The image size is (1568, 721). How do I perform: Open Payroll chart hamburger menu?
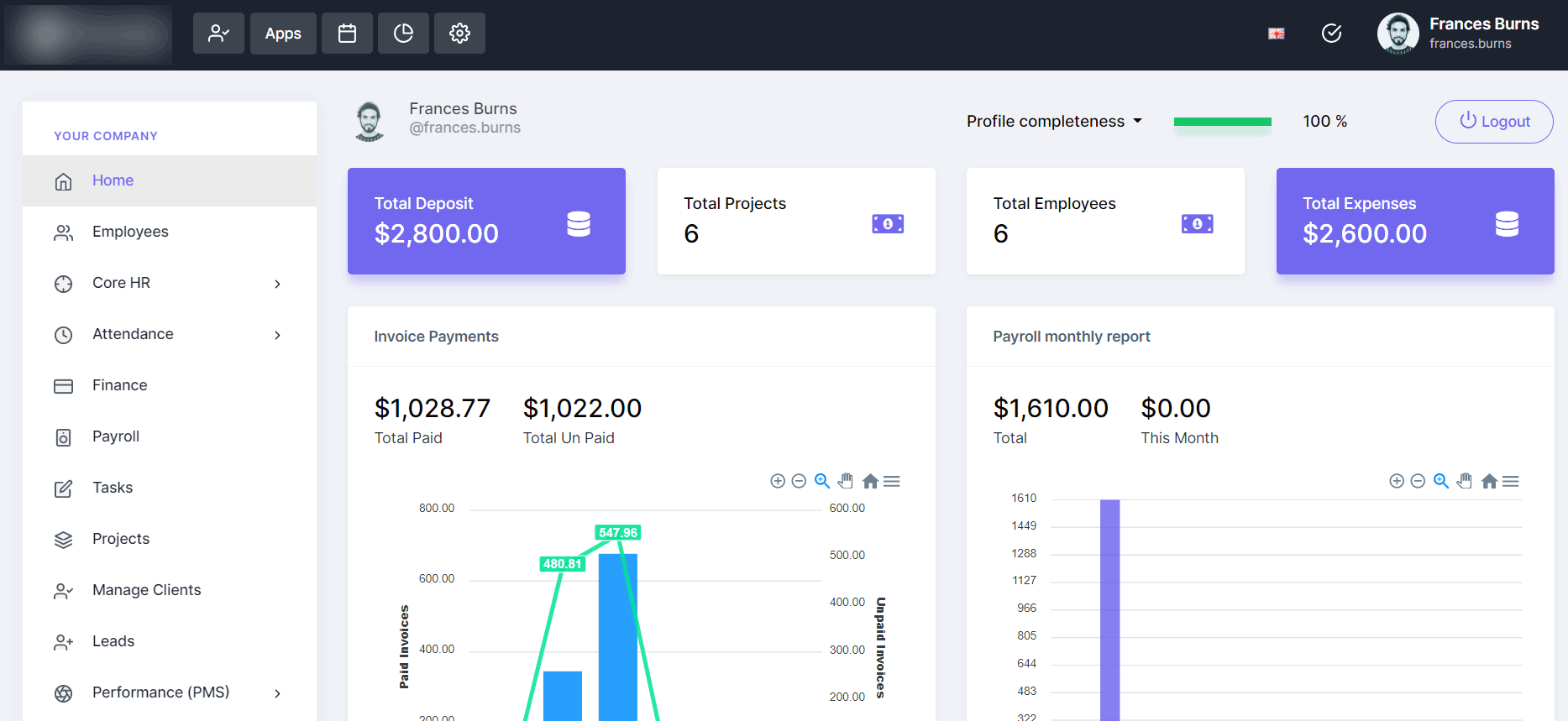coord(1511,481)
